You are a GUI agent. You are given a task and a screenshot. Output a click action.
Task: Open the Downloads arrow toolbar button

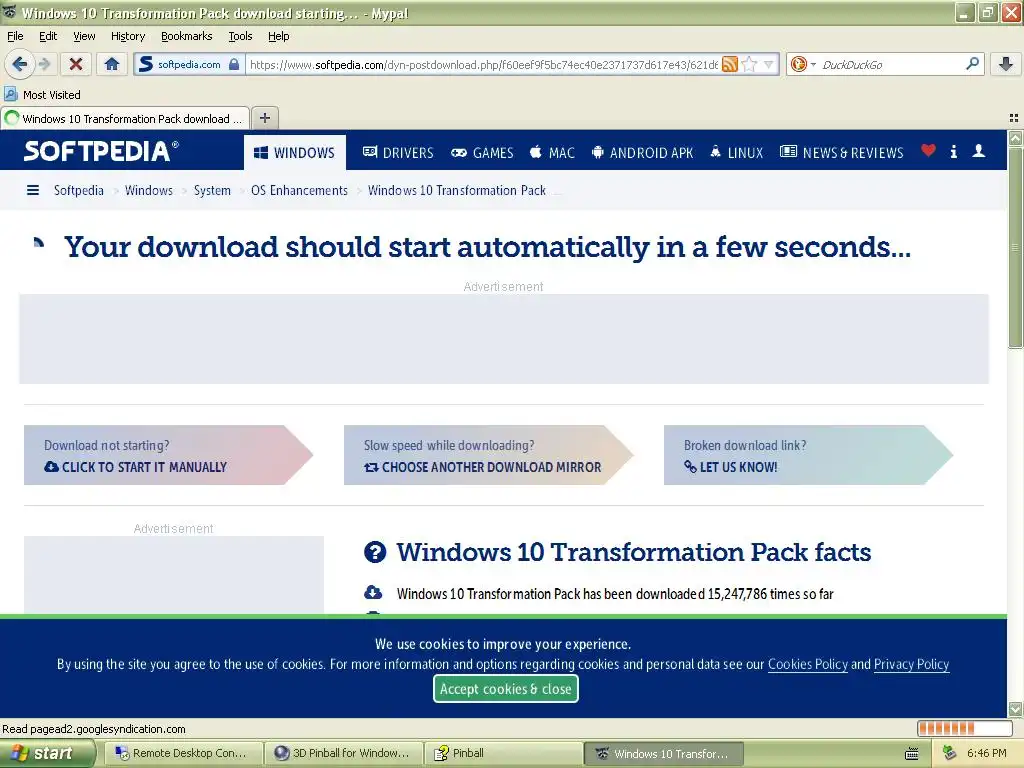[x=1006, y=64]
